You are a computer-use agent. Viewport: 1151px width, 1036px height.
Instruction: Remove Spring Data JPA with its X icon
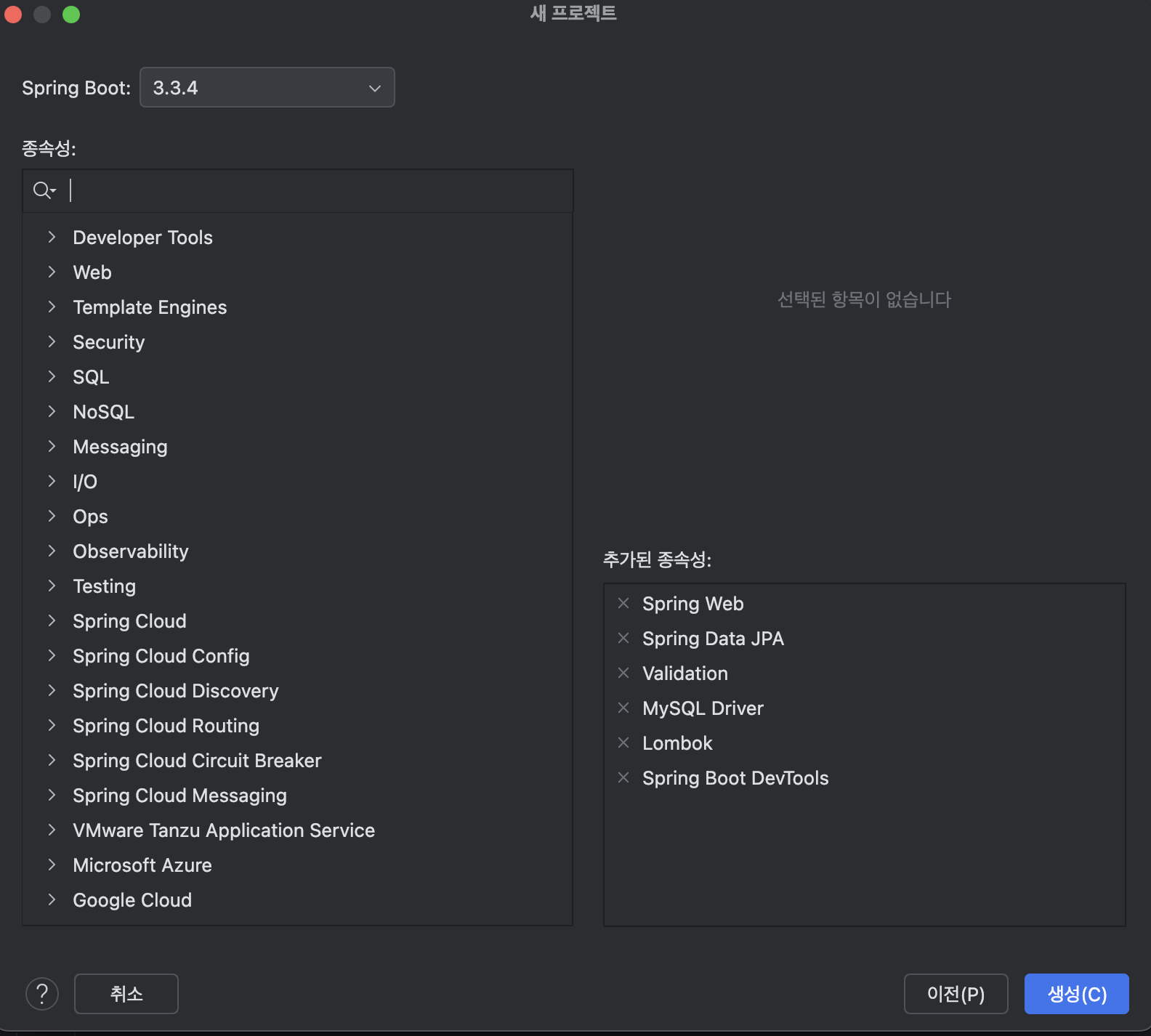click(x=623, y=638)
